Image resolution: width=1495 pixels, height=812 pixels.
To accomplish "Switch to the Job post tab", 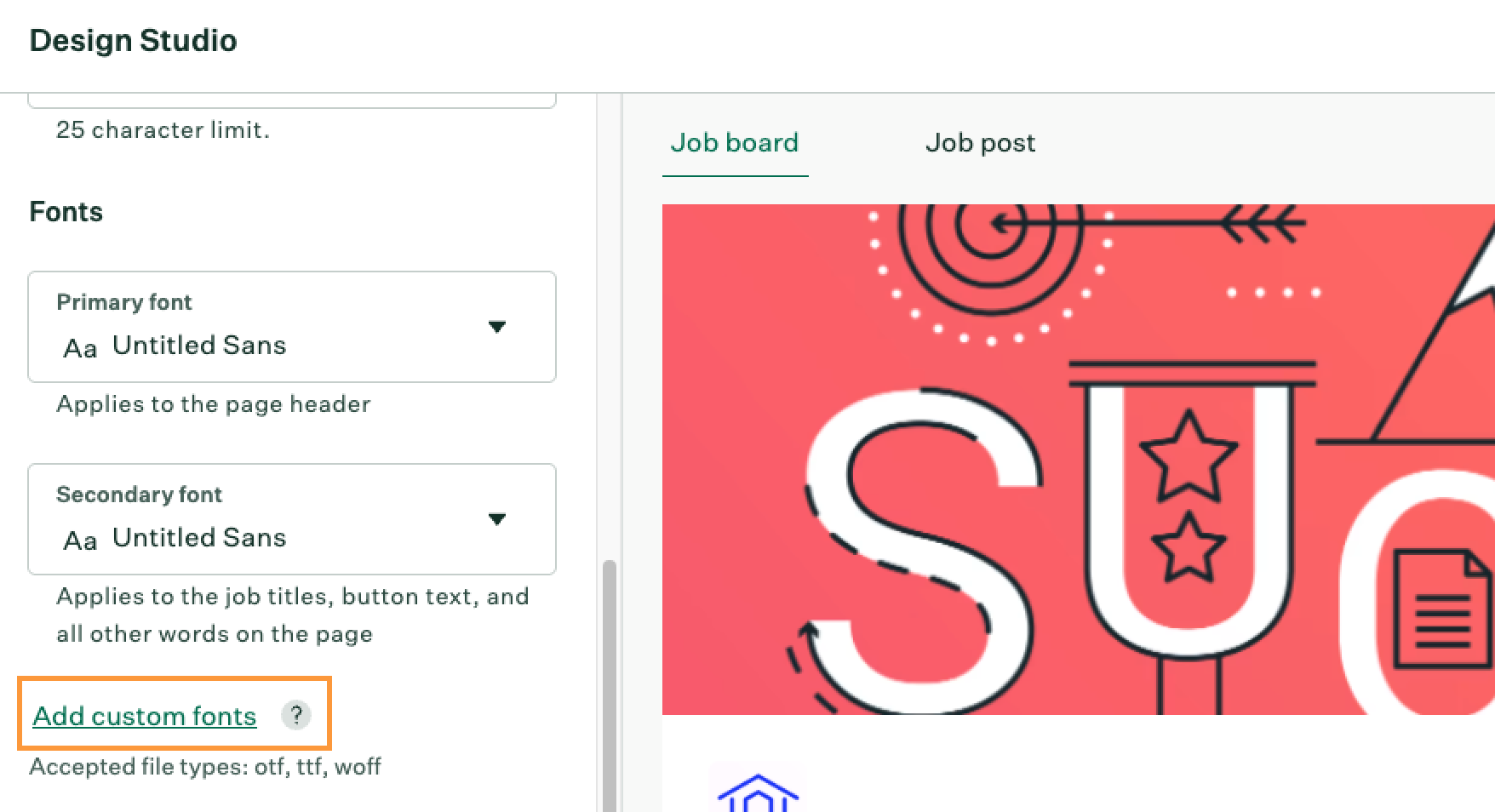I will 980,142.
